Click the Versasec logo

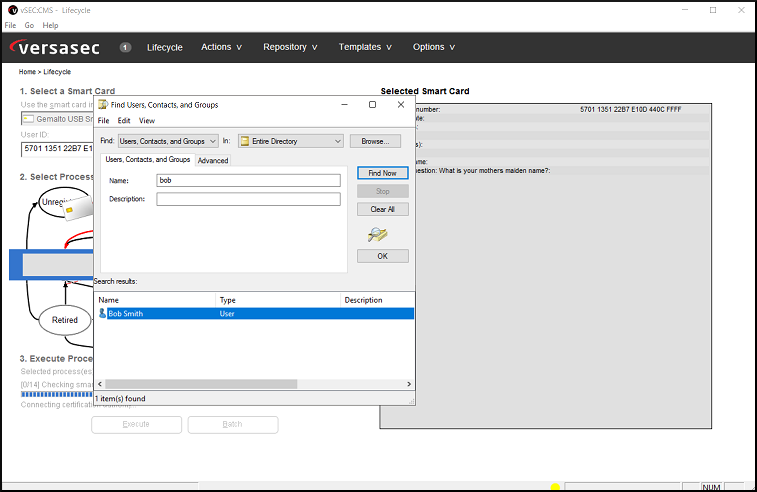pos(55,47)
